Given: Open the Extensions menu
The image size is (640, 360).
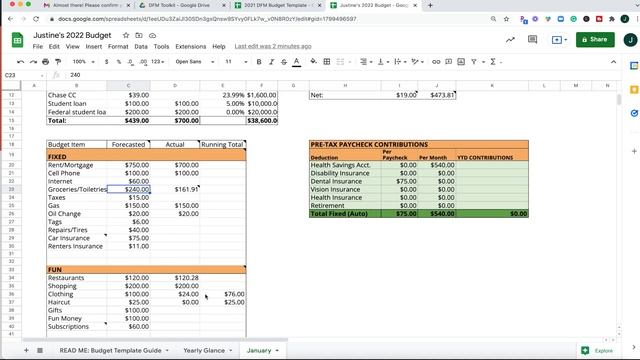Looking at the screenshot, I should pyautogui.click(x=191, y=47).
